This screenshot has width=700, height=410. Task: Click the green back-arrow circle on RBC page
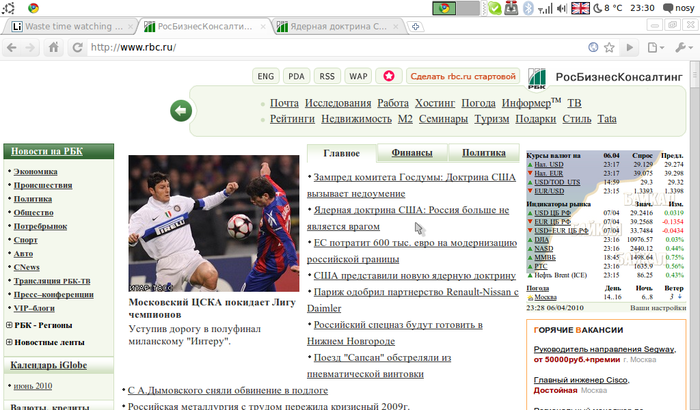[181, 110]
